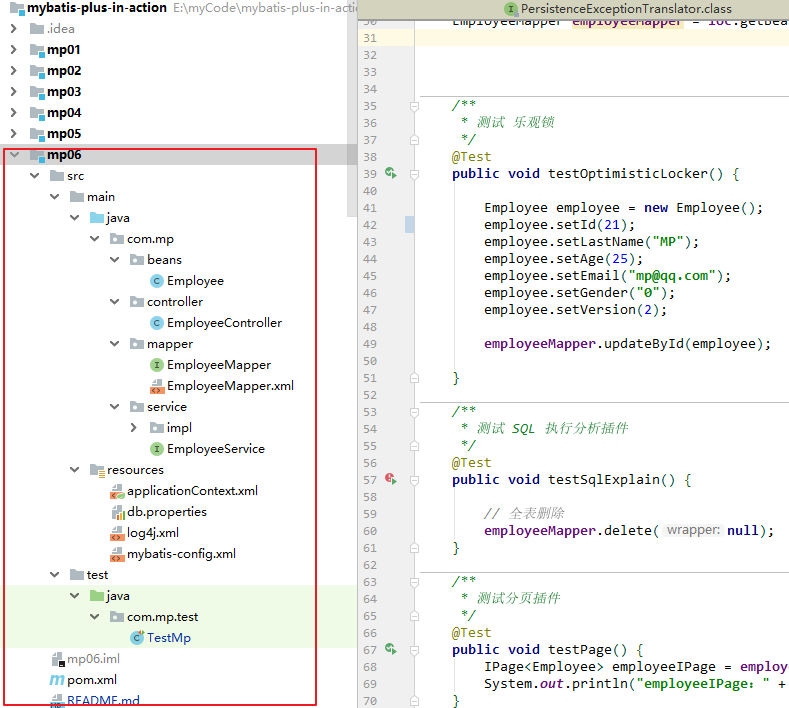Screen dimensions: 789x708
Task: Click failed-test run icon beside testSqlExplain
Action: 391,480
